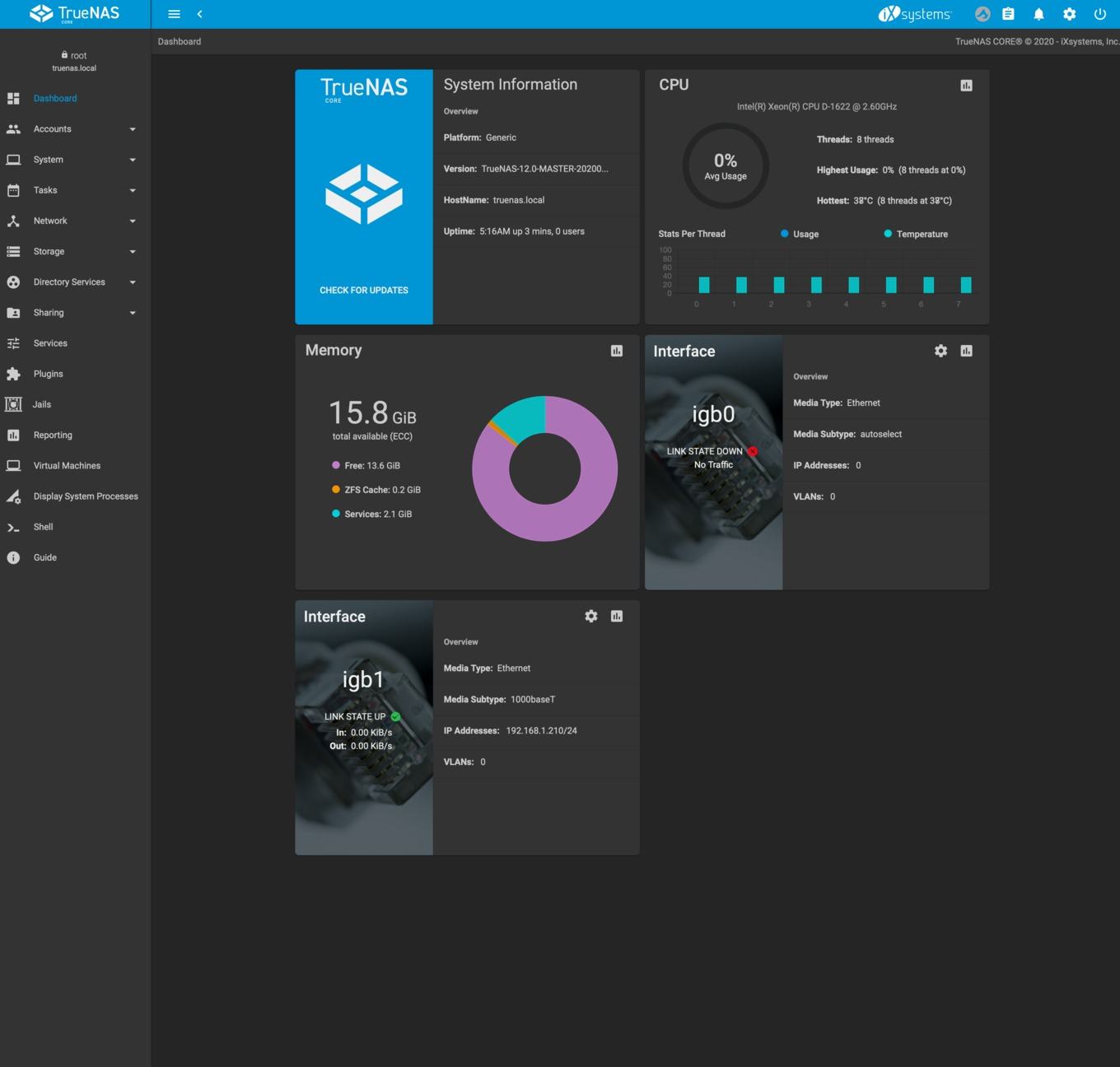Image resolution: width=1120 pixels, height=1067 pixels.
Task: Open Services page from sidebar
Action: (x=50, y=343)
